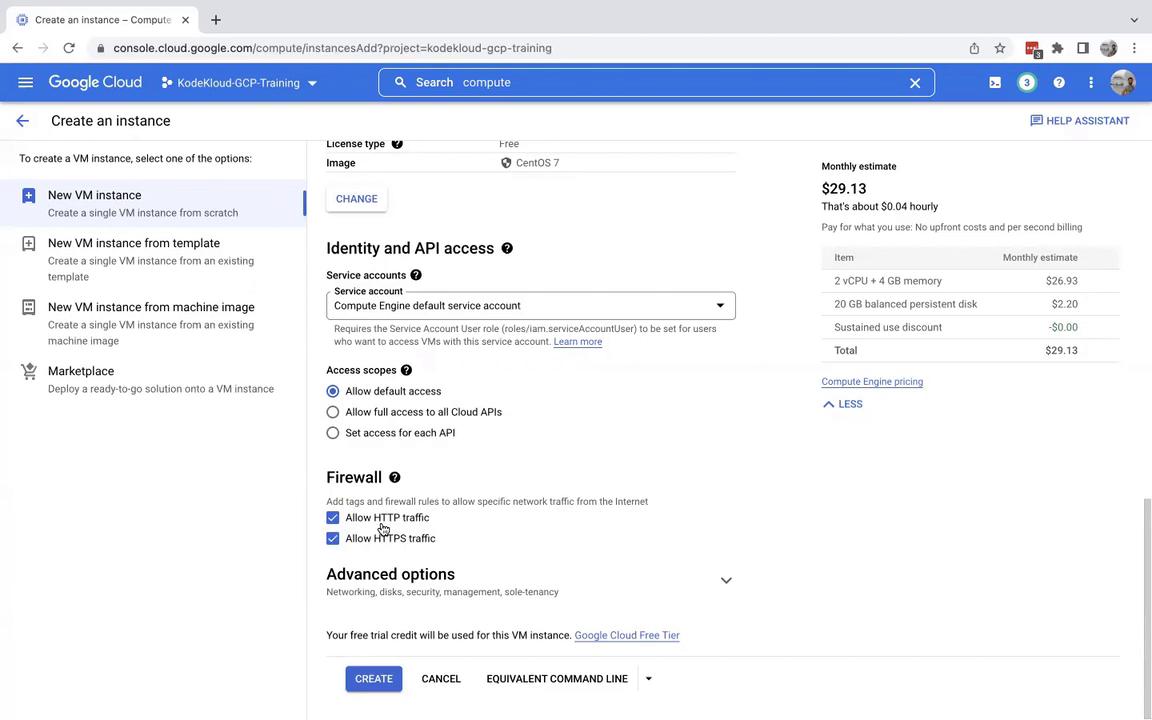
Task: Open HELP ASSISTANT panel
Action: (x=1079, y=120)
